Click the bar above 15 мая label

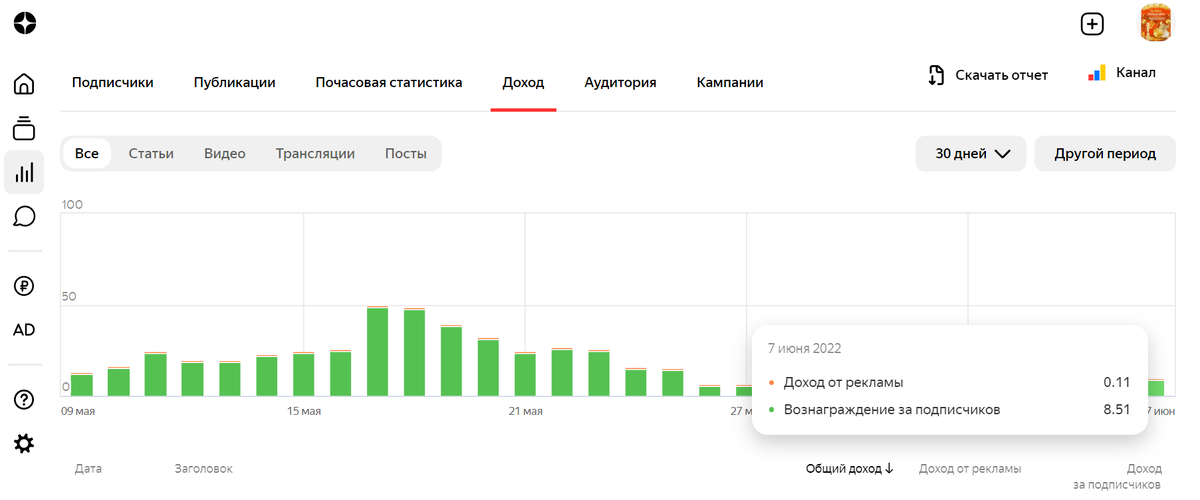(x=304, y=374)
